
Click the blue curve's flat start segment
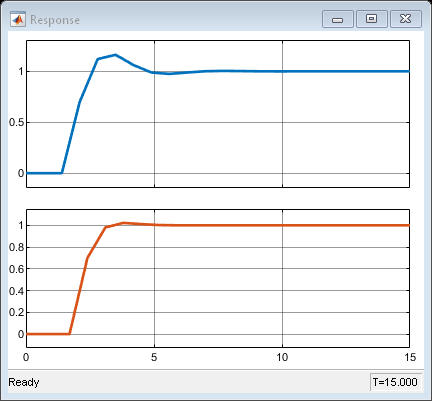tap(44, 173)
